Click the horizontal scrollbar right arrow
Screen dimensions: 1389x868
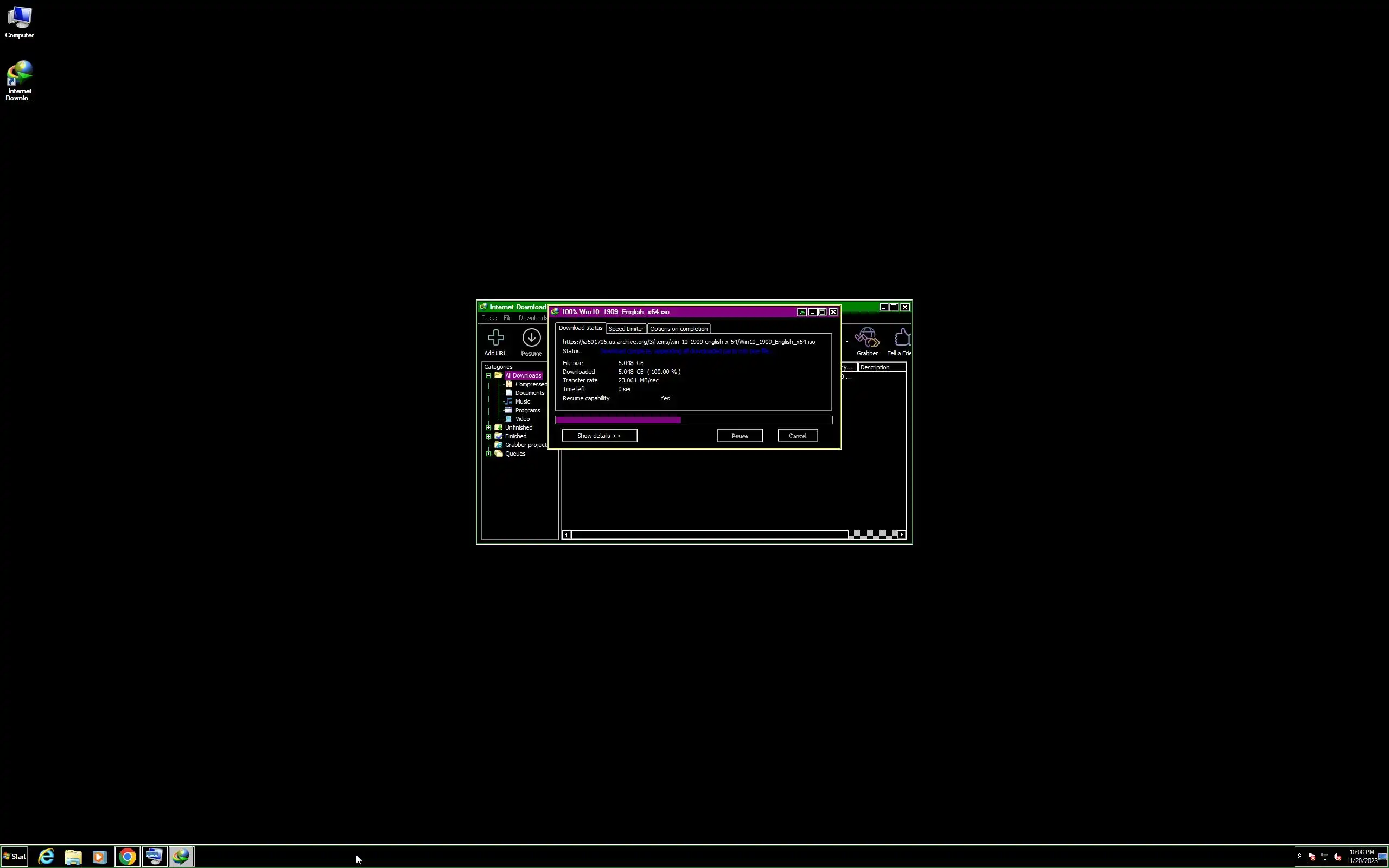901,534
